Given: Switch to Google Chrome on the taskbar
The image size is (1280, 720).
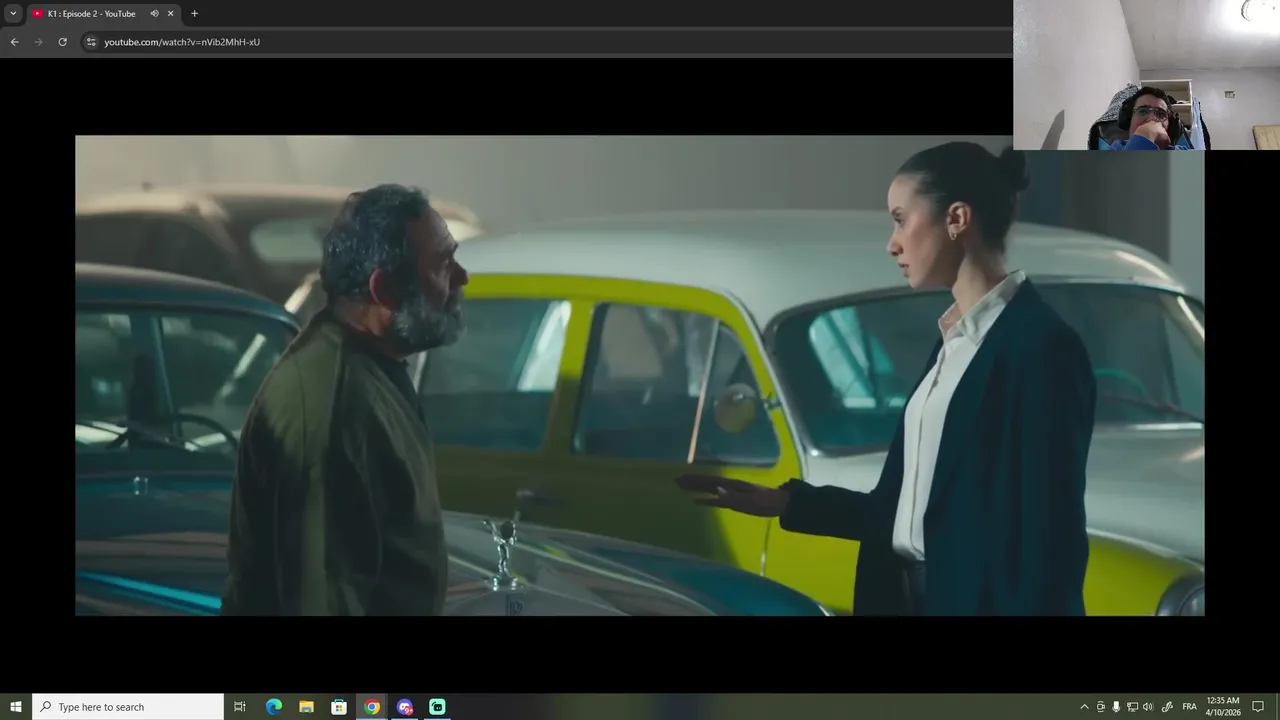Looking at the screenshot, I should (x=372, y=707).
